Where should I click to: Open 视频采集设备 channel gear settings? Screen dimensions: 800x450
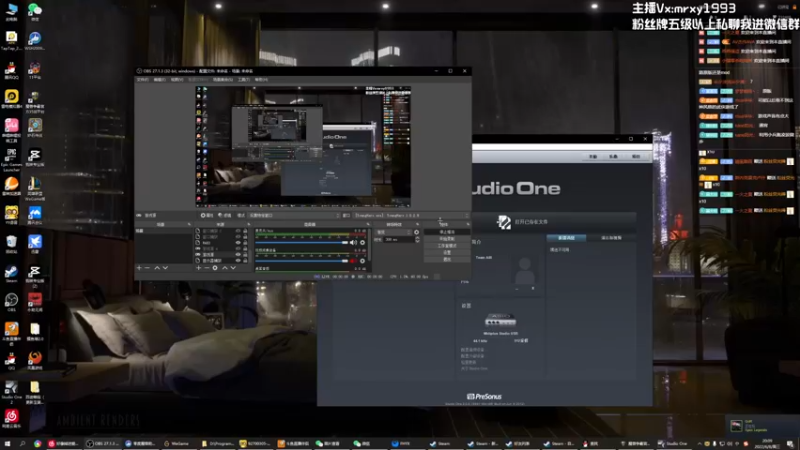(362, 261)
